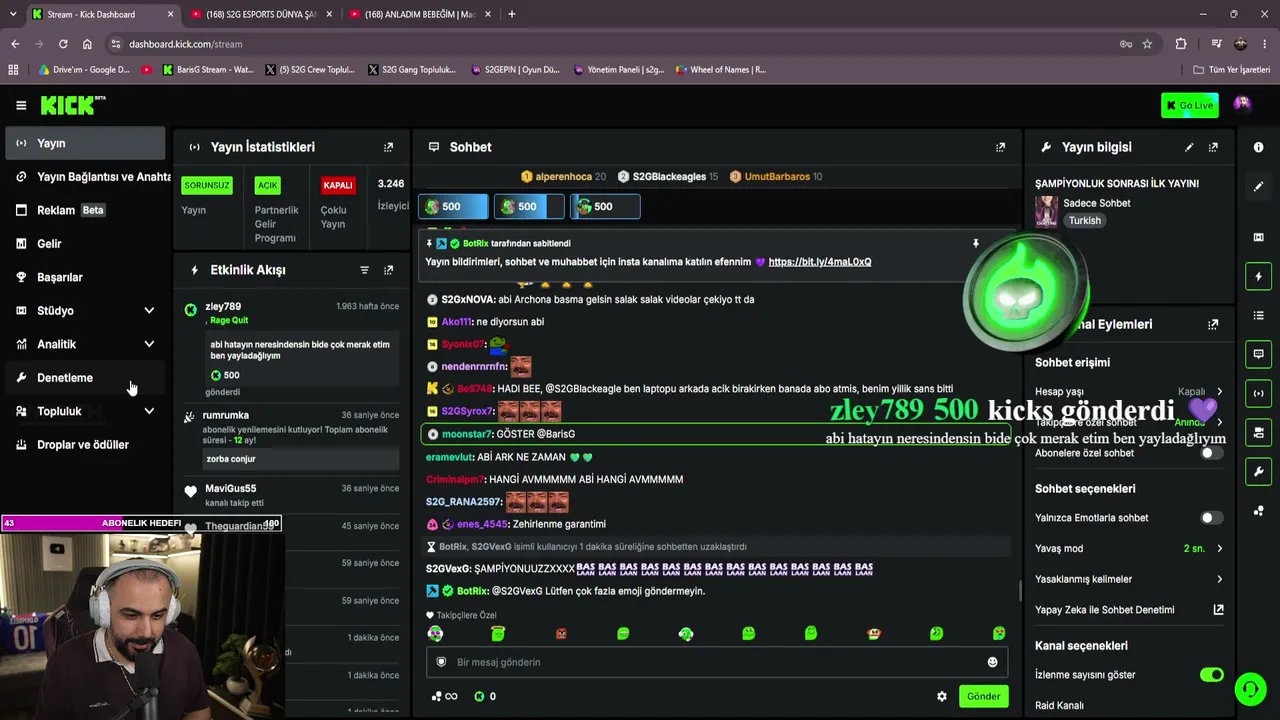The width and height of the screenshot is (1280, 720).
Task: Click the Raid Kanalı option
Action: [x=1059, y=705]
